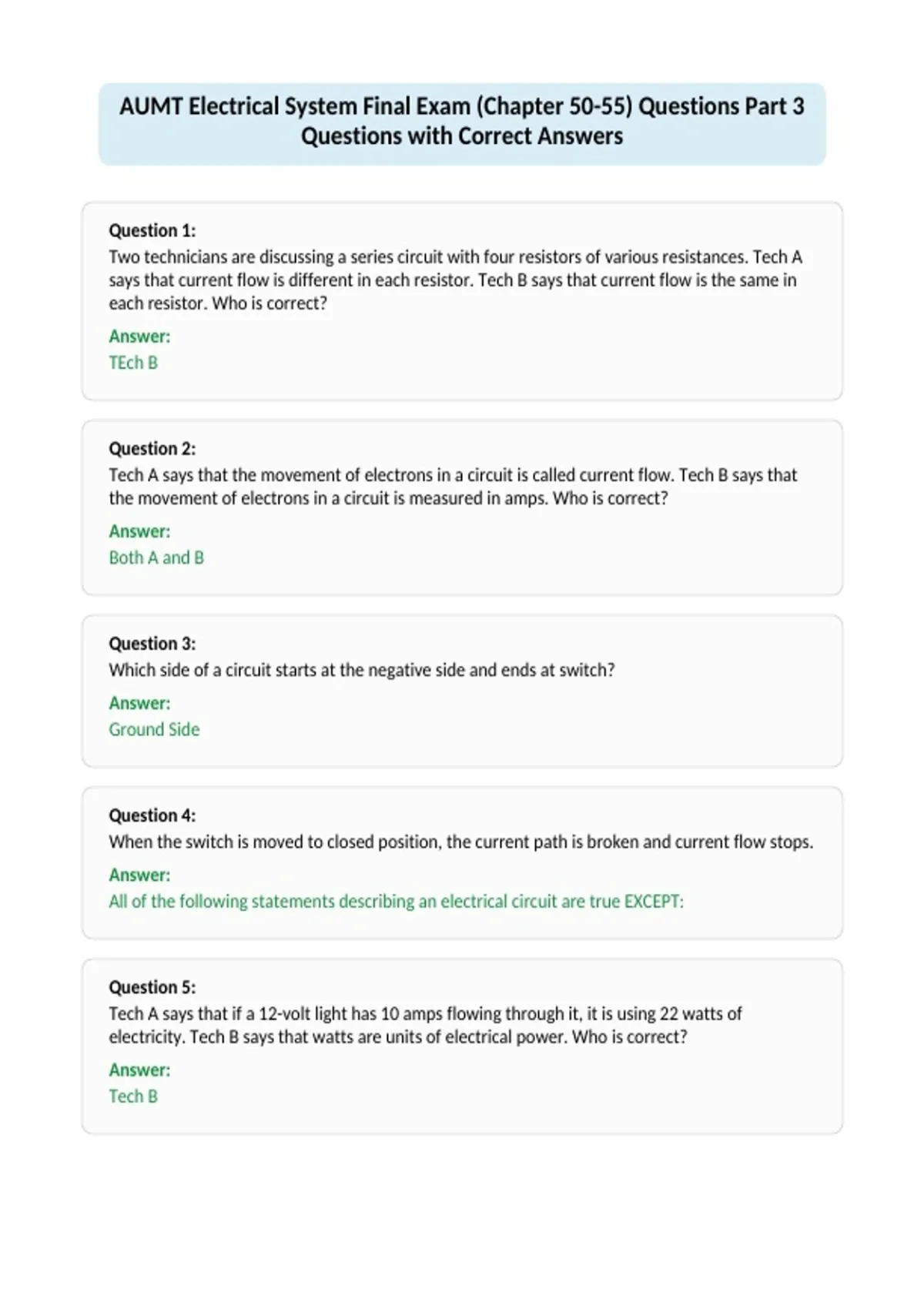Click the Question 2 heading
The width and height of the screenshot is (924, 1309).
(x=152, y=448)
